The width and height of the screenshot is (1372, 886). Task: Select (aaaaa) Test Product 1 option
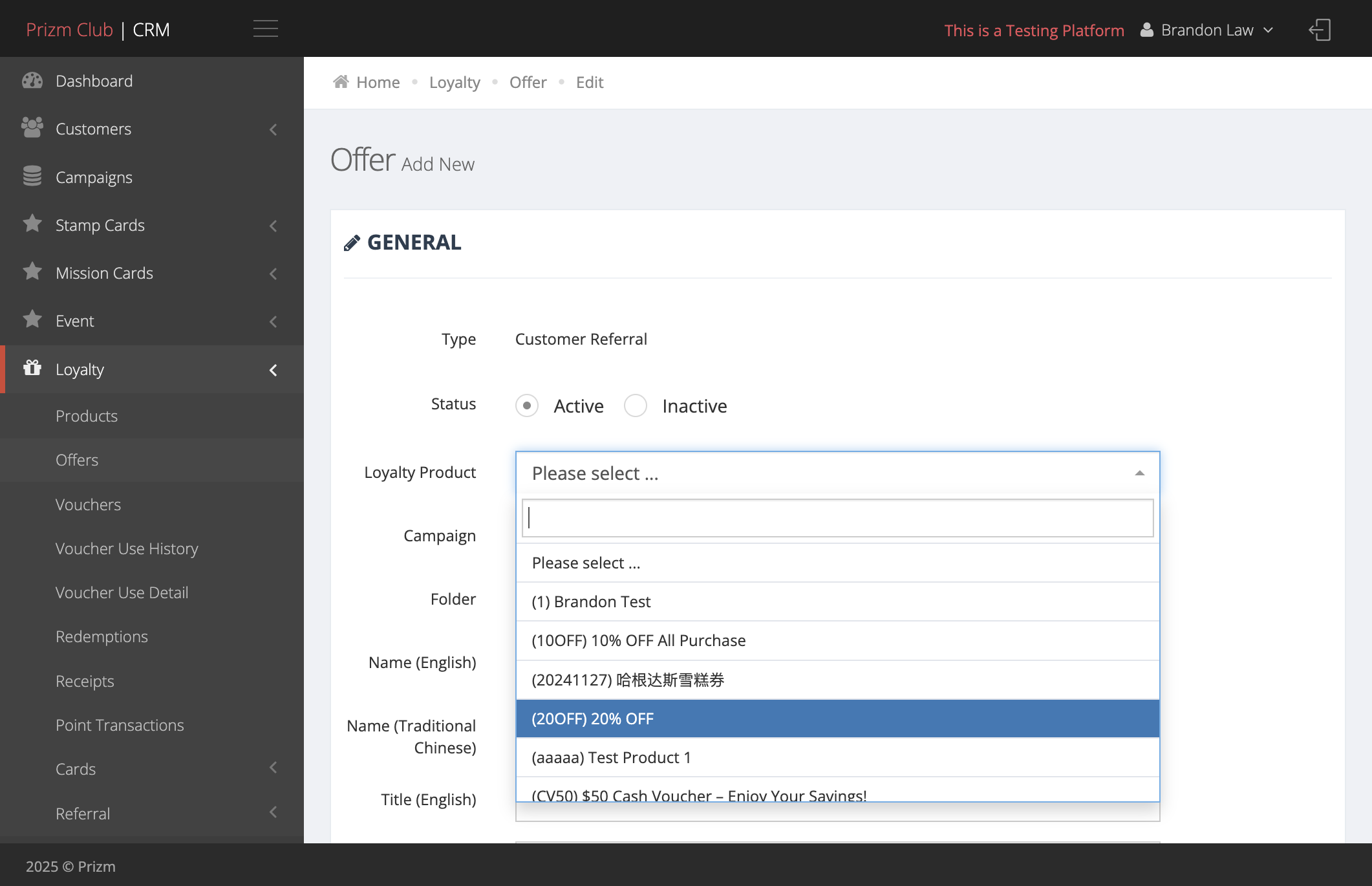(838, 757)
